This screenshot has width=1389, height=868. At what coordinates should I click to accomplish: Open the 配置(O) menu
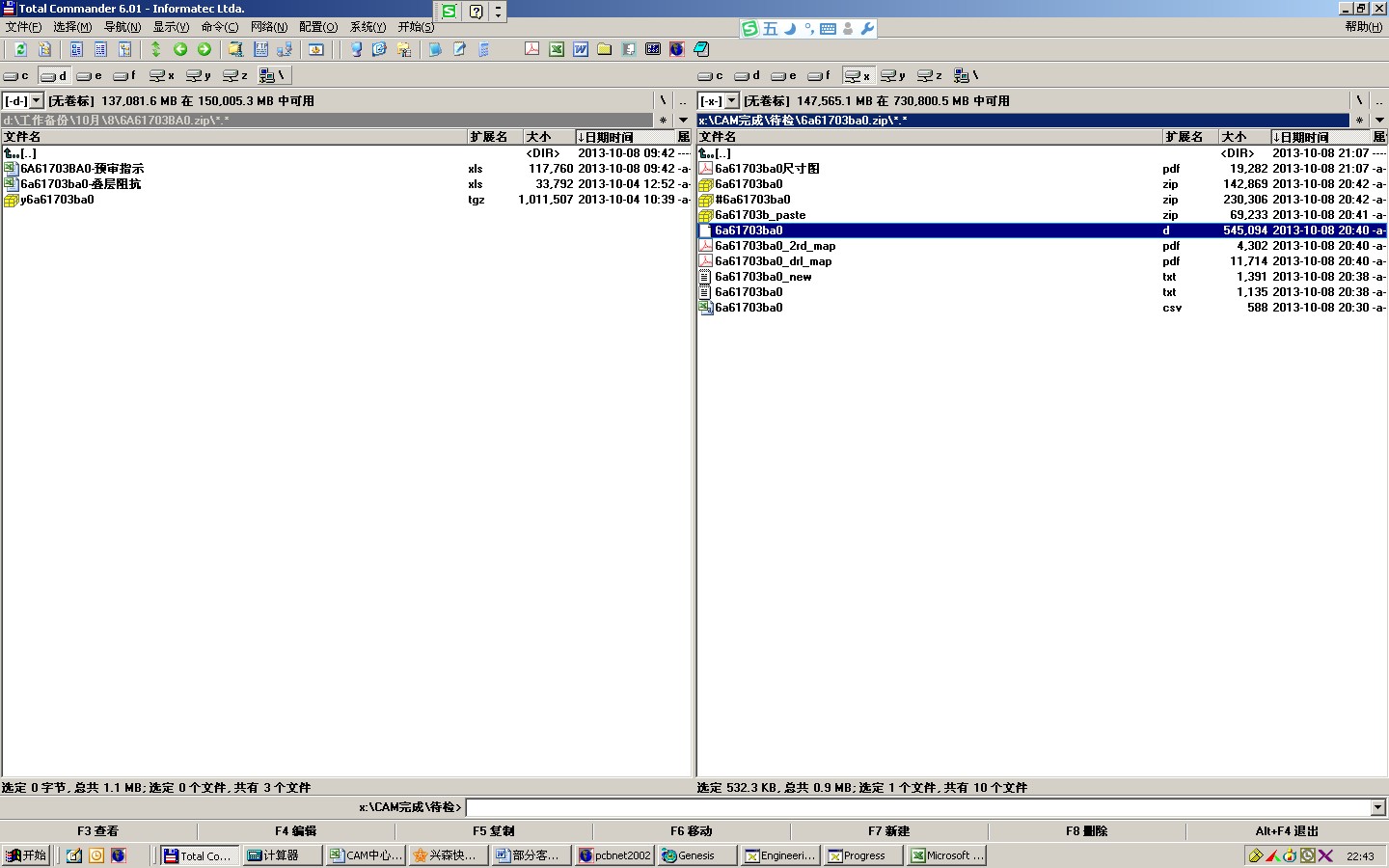click(x=318, y=27)
